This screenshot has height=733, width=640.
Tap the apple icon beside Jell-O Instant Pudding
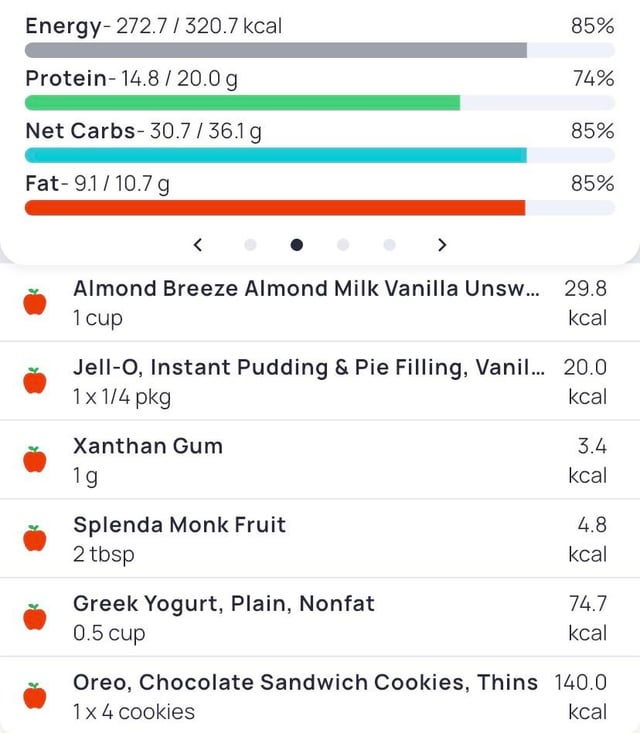(35, 381)
